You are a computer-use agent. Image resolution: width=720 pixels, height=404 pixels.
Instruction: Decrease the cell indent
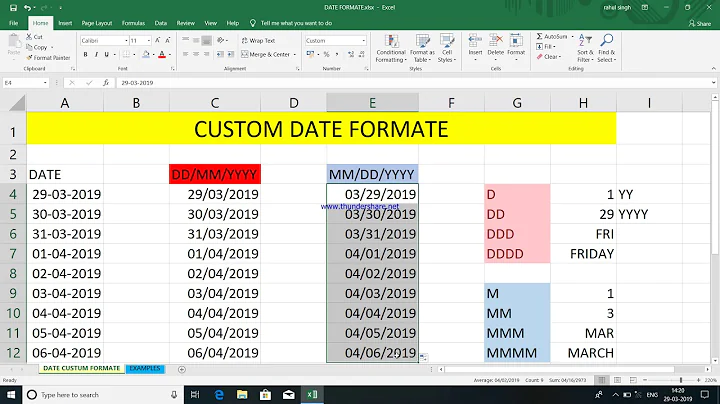point(220,54)
